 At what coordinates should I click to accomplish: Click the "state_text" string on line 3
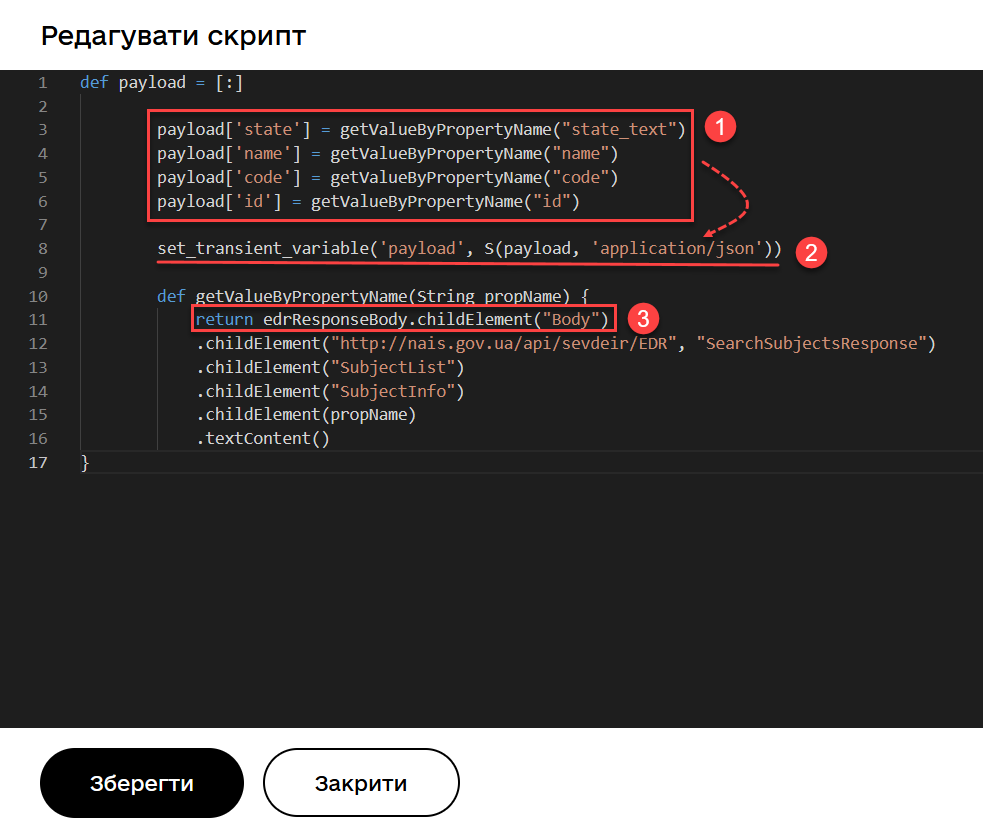(622, 129)
